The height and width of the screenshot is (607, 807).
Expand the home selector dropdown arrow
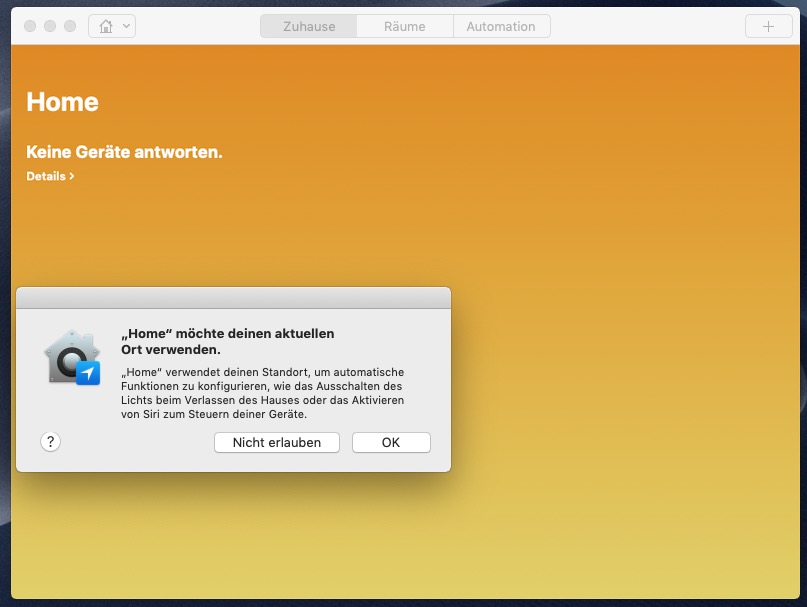coord(126,27)
